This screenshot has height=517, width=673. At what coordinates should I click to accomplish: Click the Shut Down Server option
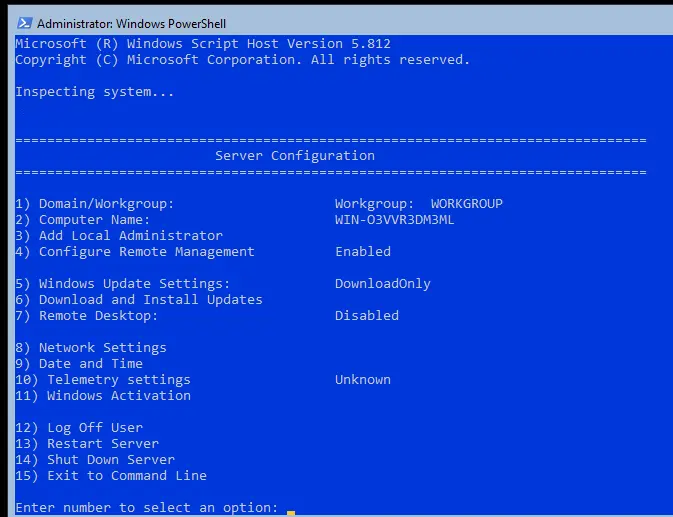95,460
